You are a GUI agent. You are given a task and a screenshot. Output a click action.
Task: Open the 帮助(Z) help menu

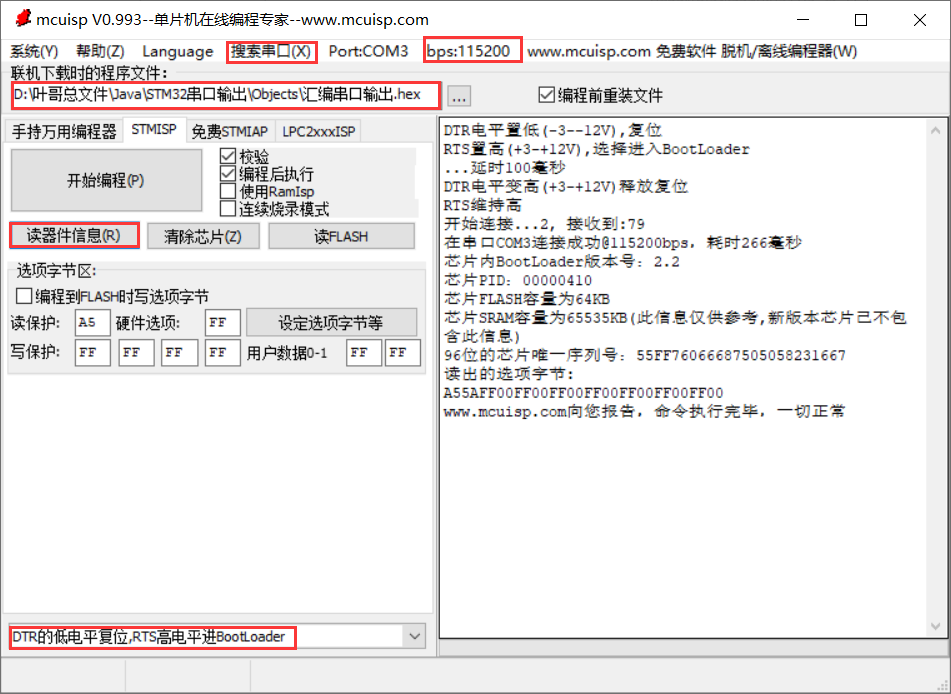[x=99, y=51]
